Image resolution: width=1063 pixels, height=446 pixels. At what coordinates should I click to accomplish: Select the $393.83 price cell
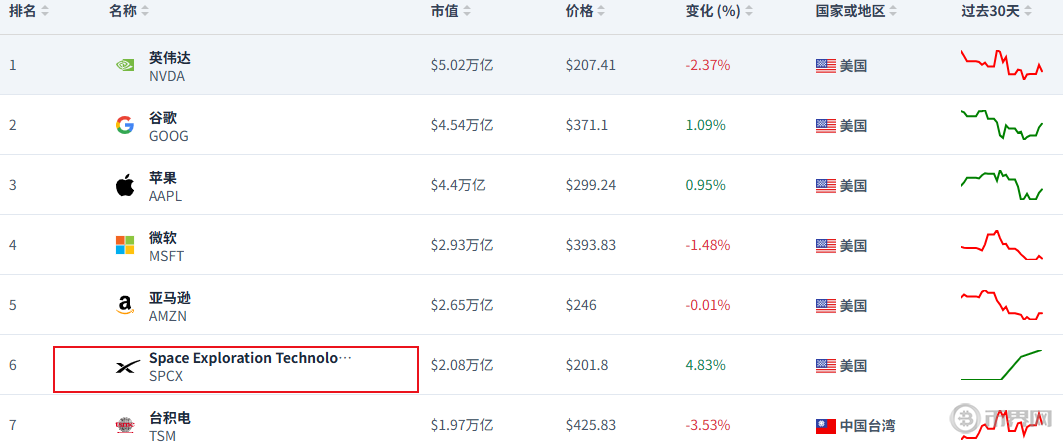591,245
